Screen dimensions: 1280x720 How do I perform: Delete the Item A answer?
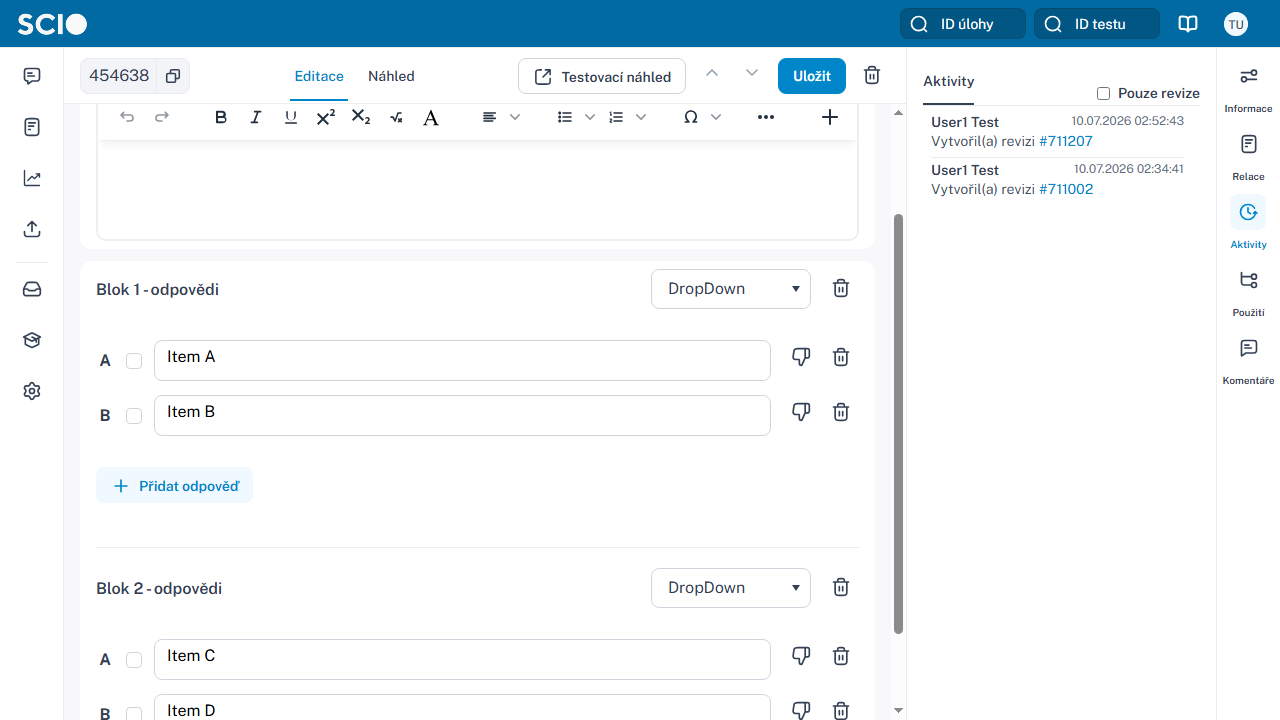coord(841,357)
